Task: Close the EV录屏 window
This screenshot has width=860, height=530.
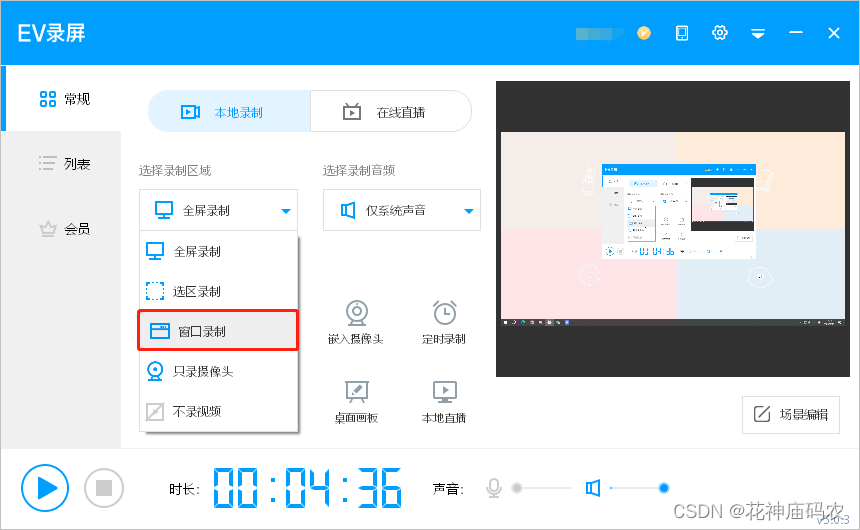Action: click(834, 33)
